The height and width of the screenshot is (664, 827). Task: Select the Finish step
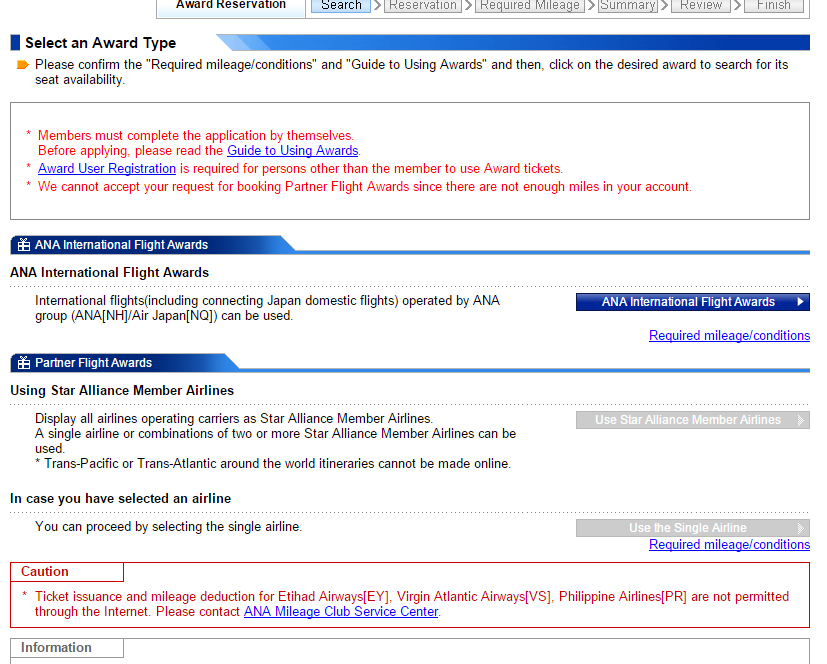tap(774, 6)
